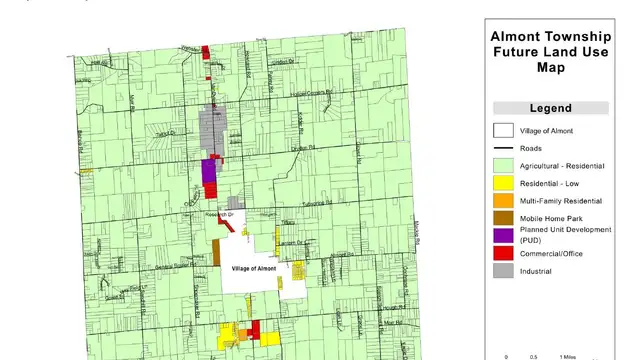This screenshot has height=360, width=640.
Task: Click the red parcel just below the purple PUD
Action: pyautogui.click(x=210, y=191)
